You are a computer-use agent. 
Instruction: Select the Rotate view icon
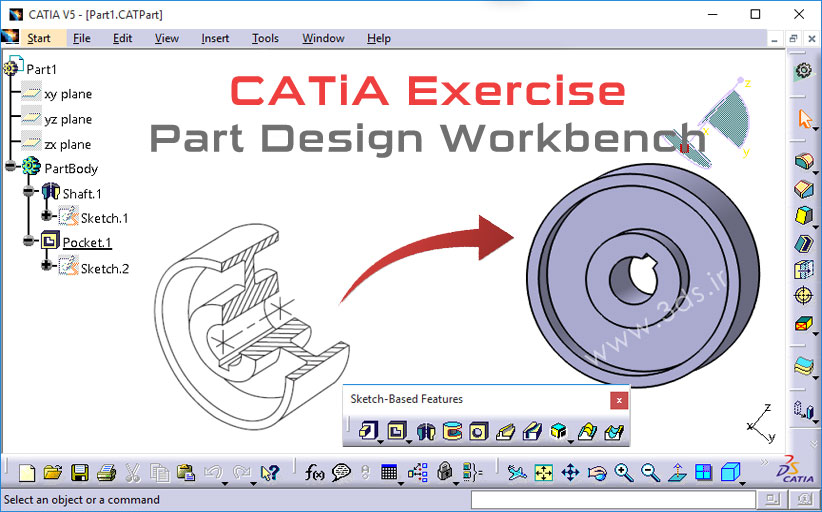[x=597, y=473]
